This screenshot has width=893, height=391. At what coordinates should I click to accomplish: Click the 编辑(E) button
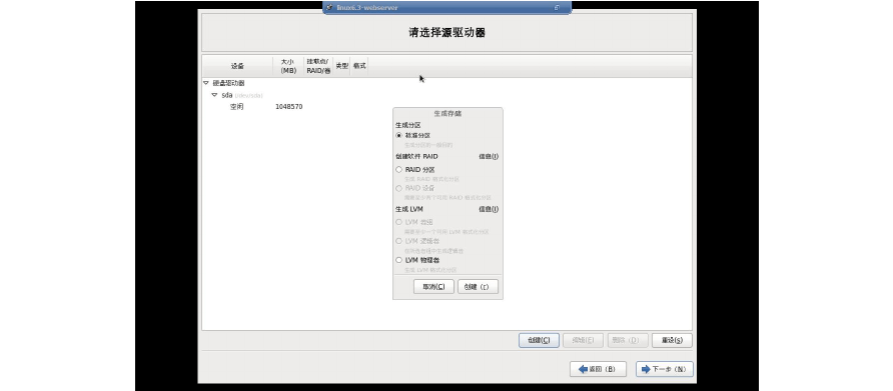[583, 340]
